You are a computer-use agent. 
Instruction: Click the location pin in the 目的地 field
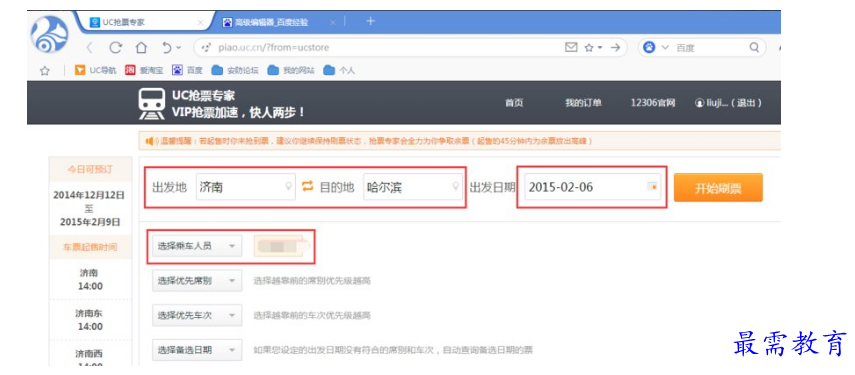pyautogui.click(x=456, y=187)
